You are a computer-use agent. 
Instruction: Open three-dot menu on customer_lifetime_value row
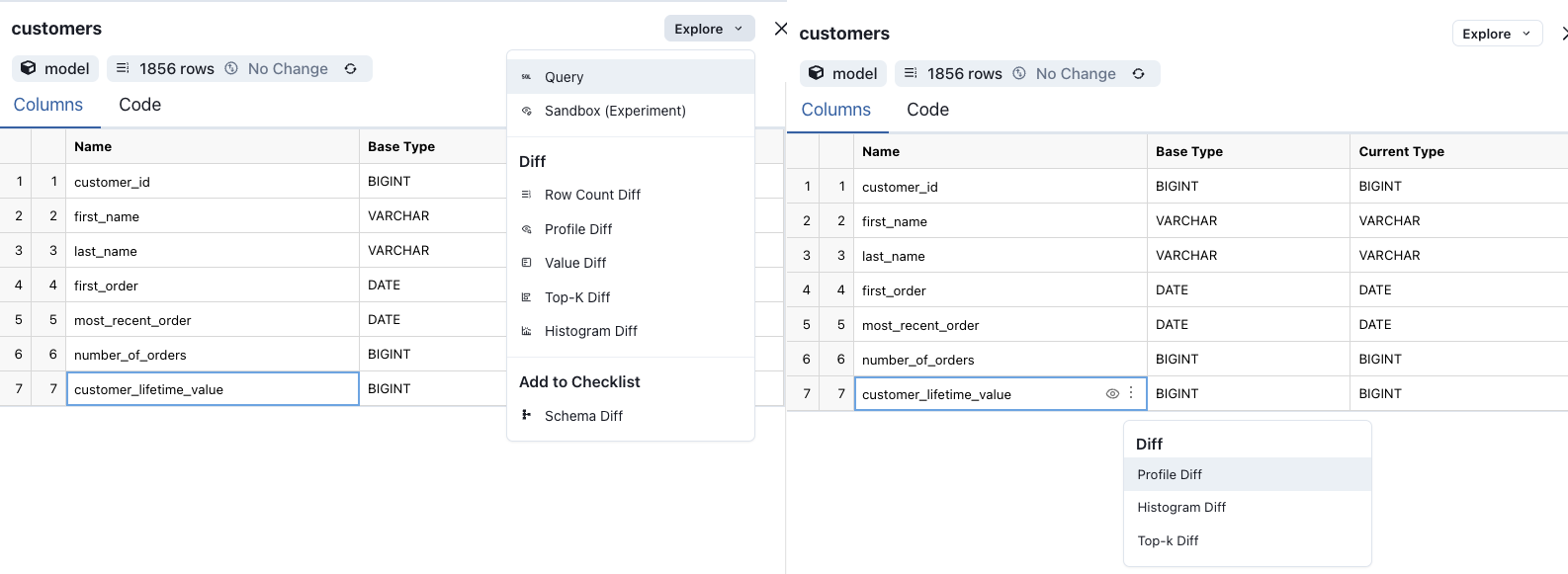click(x=1131, y=393)
